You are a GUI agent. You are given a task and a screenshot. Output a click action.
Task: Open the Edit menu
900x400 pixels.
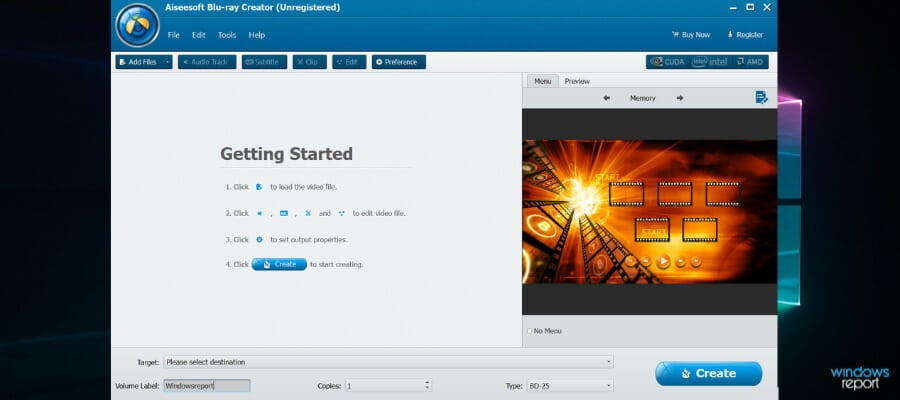click(199, 35)
